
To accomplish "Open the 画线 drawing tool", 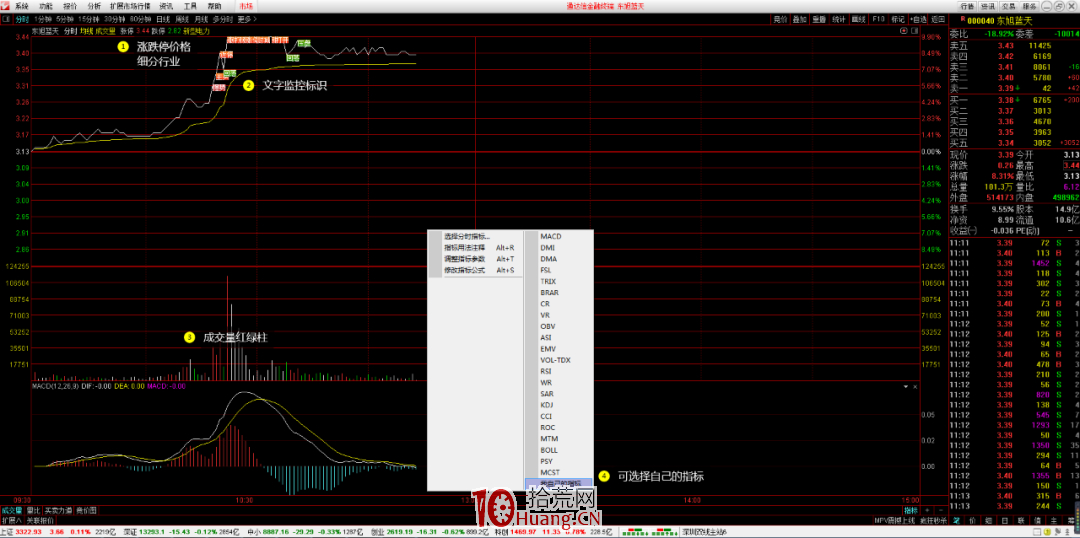I will click(x=858, y=19).
